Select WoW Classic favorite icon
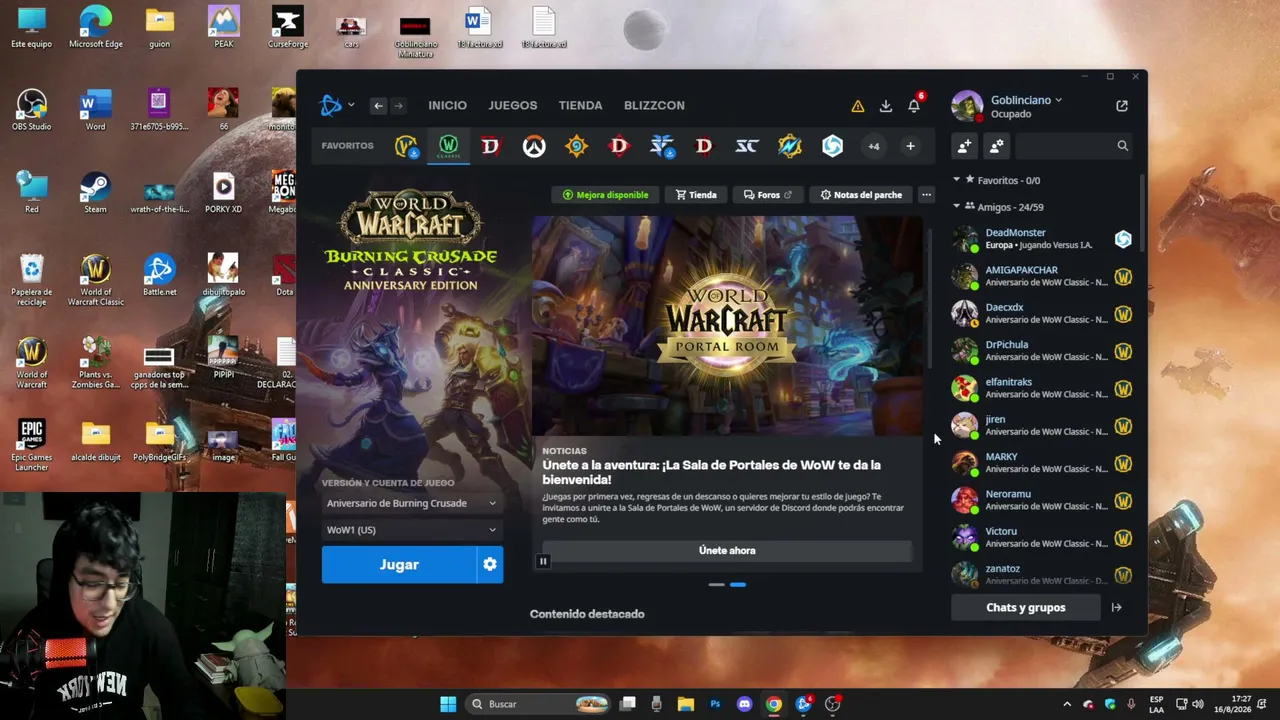This screenshot has height=720, width=1280. (448, 147)
